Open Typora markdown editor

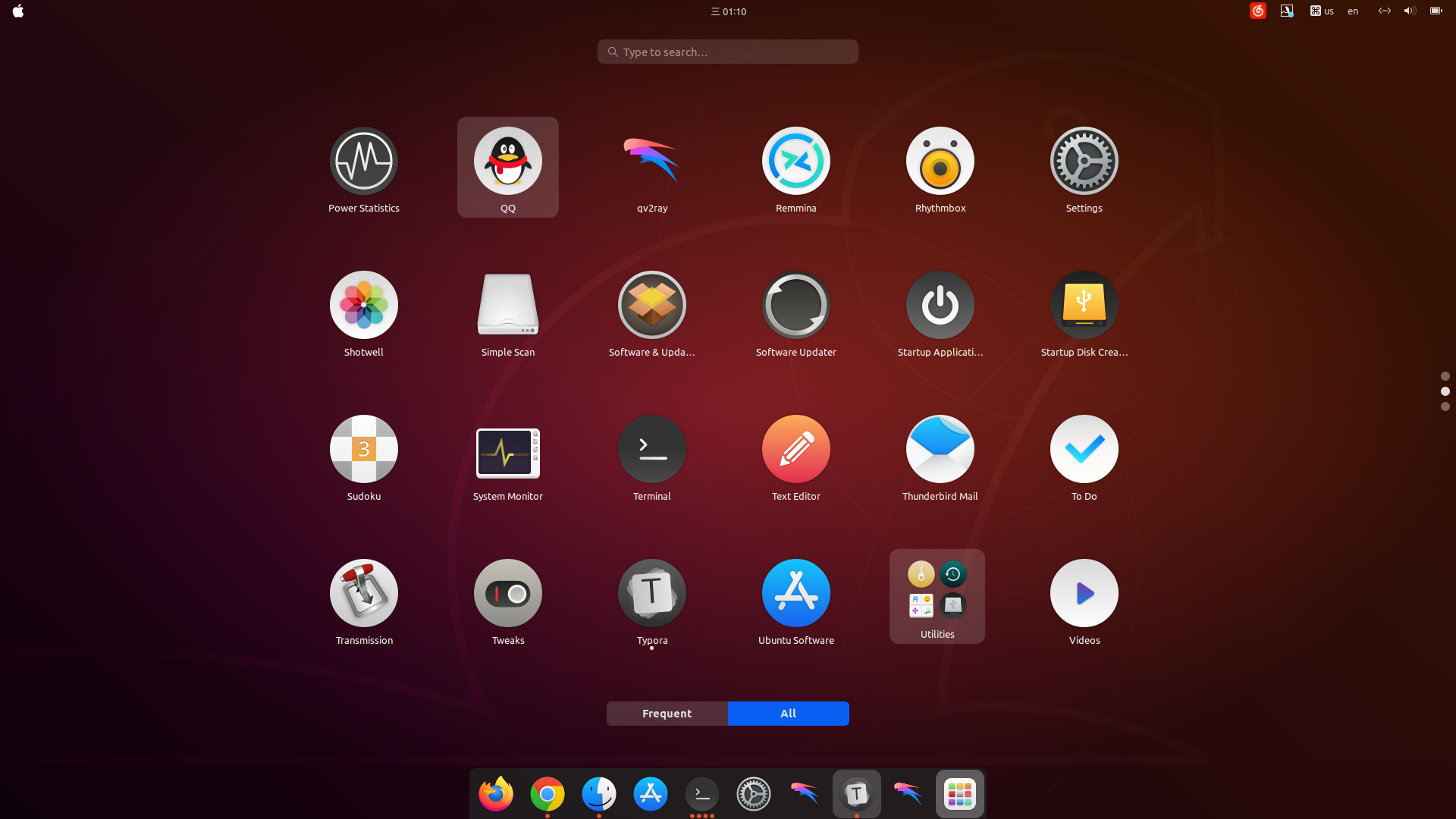(x=651, y=592)
